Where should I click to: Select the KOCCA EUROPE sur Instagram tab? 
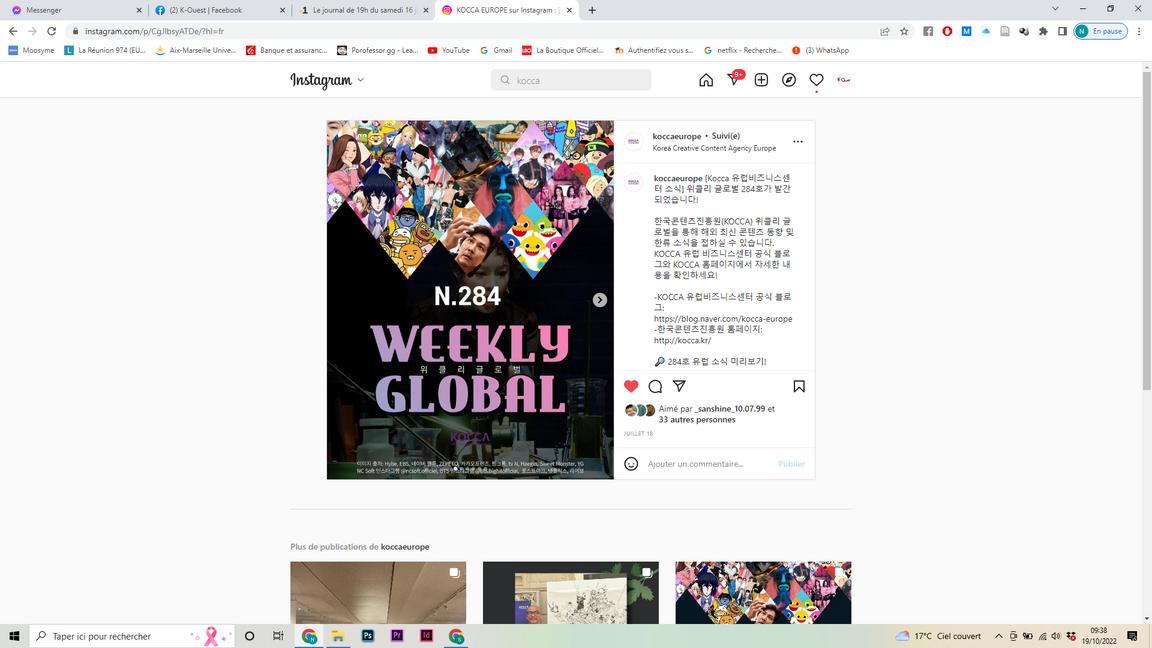(505, 10)
